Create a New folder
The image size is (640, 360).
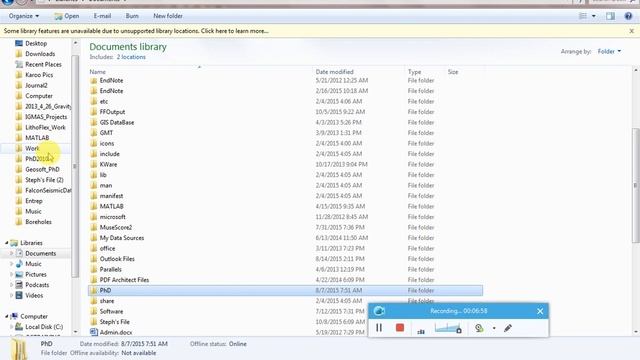point(168,16)
